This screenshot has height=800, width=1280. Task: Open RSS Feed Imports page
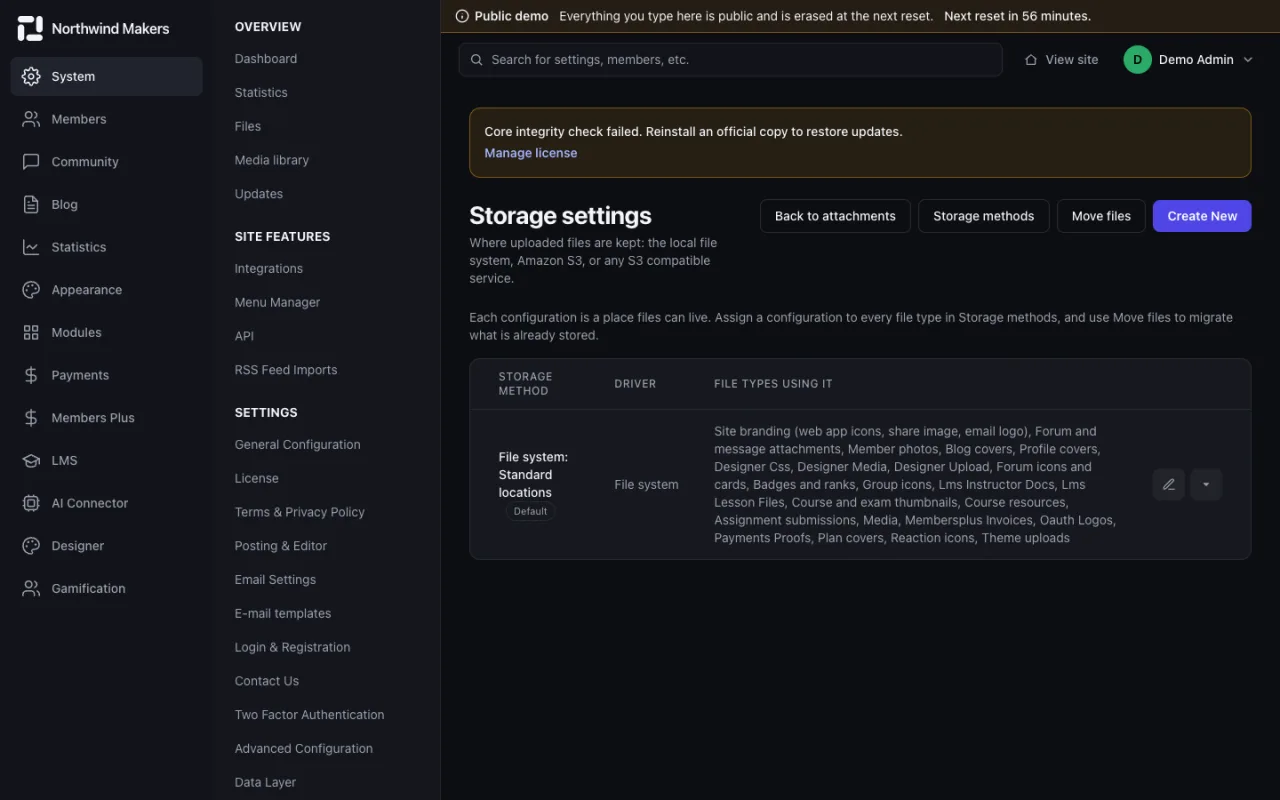(x=286, y=370)
